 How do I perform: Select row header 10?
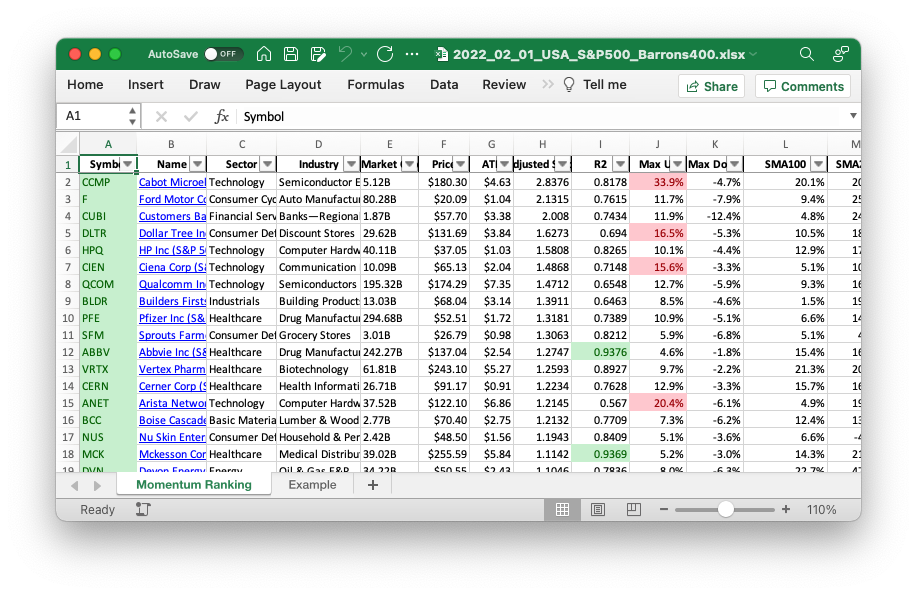point(68,318)
